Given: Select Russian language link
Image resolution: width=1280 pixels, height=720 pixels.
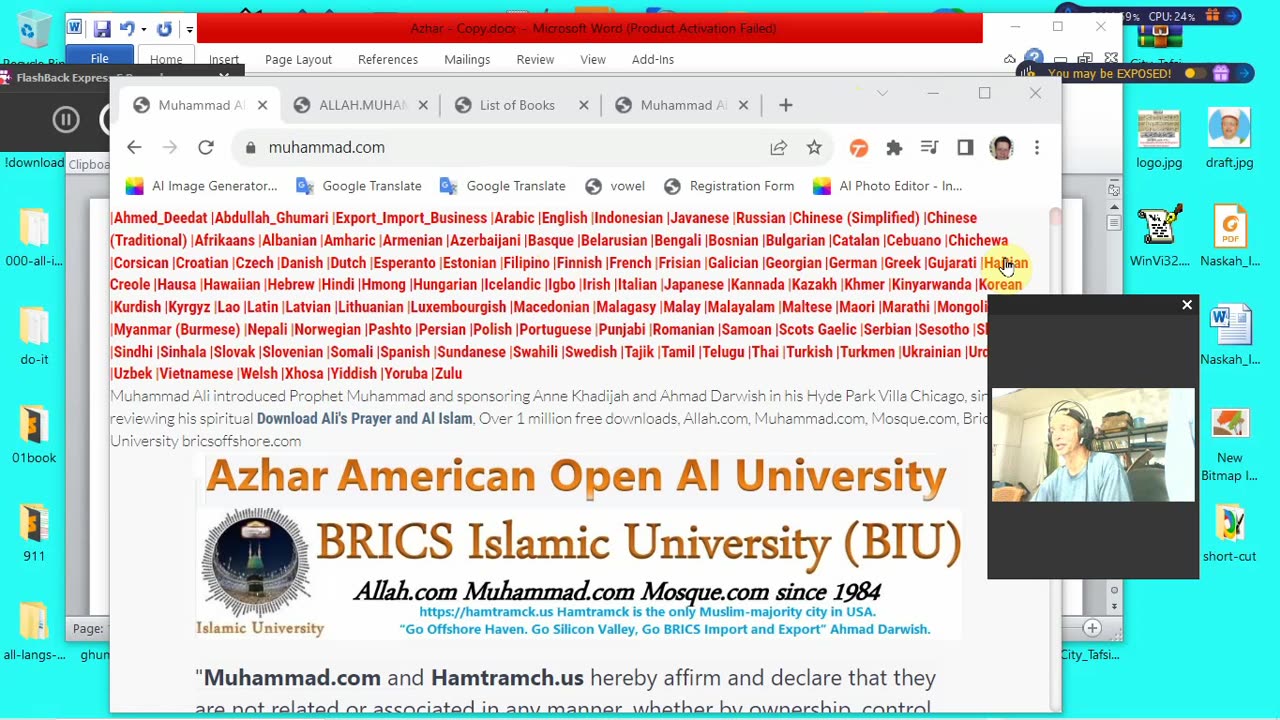Looking at the screenshot, I should 760,218.
